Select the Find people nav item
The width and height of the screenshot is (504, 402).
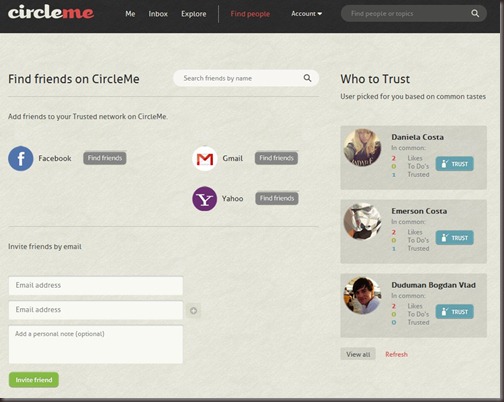pos(250,14)
